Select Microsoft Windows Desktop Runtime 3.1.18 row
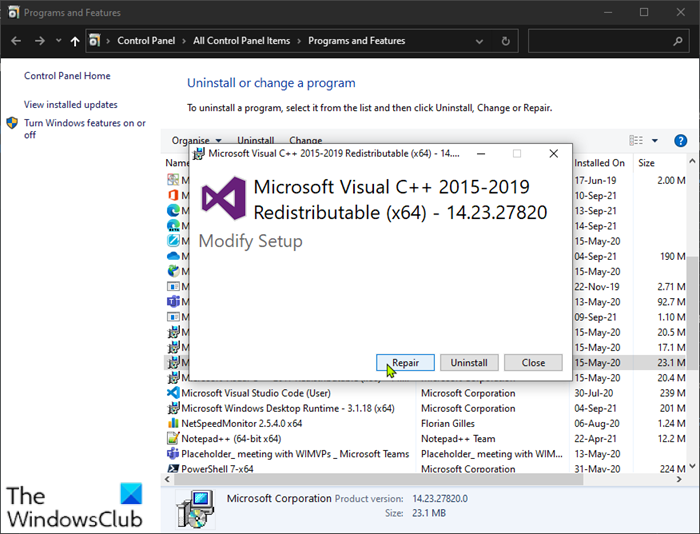This screenshot has width=700, height=534. point(425,408)
